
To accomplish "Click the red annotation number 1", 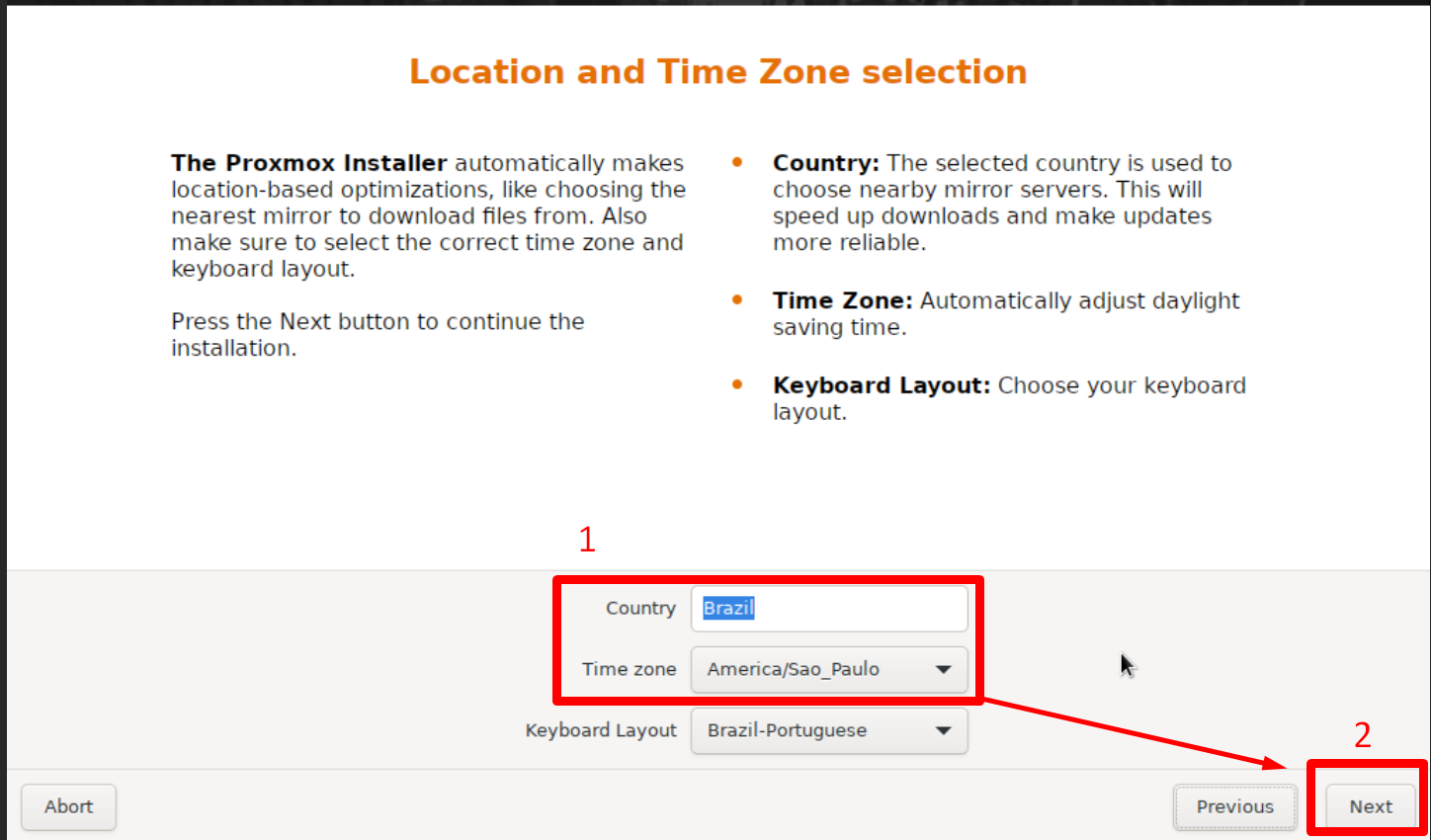I will [587, 540].
